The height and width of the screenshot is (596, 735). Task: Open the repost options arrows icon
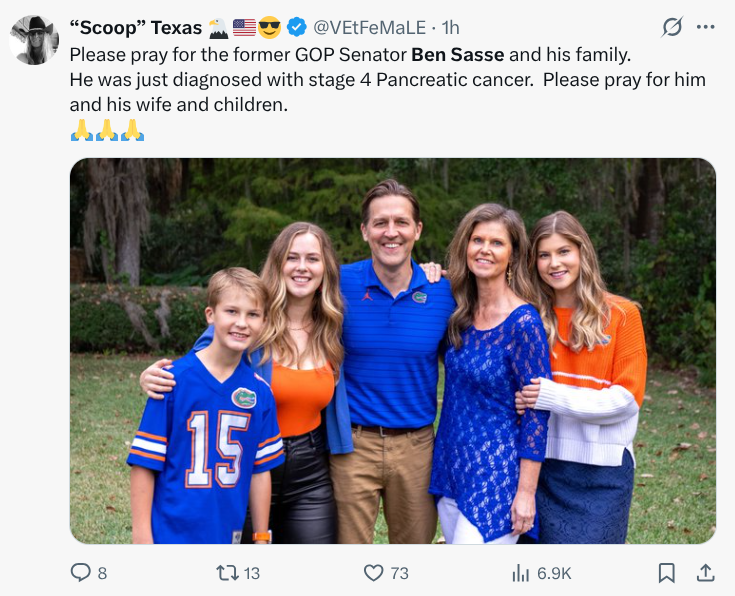227,572
